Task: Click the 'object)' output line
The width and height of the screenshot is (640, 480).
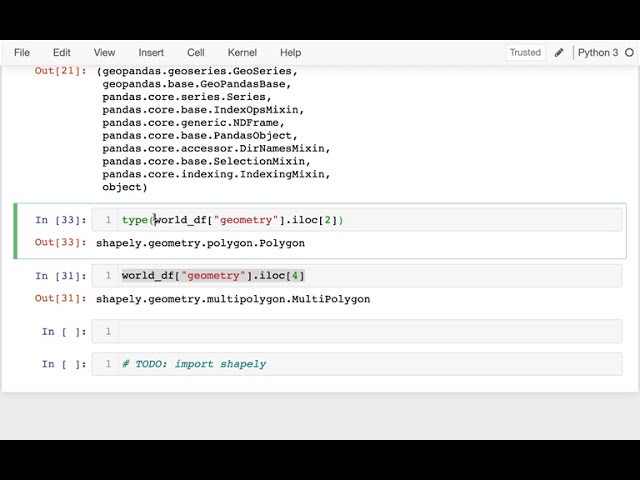Action: point(124,187)
